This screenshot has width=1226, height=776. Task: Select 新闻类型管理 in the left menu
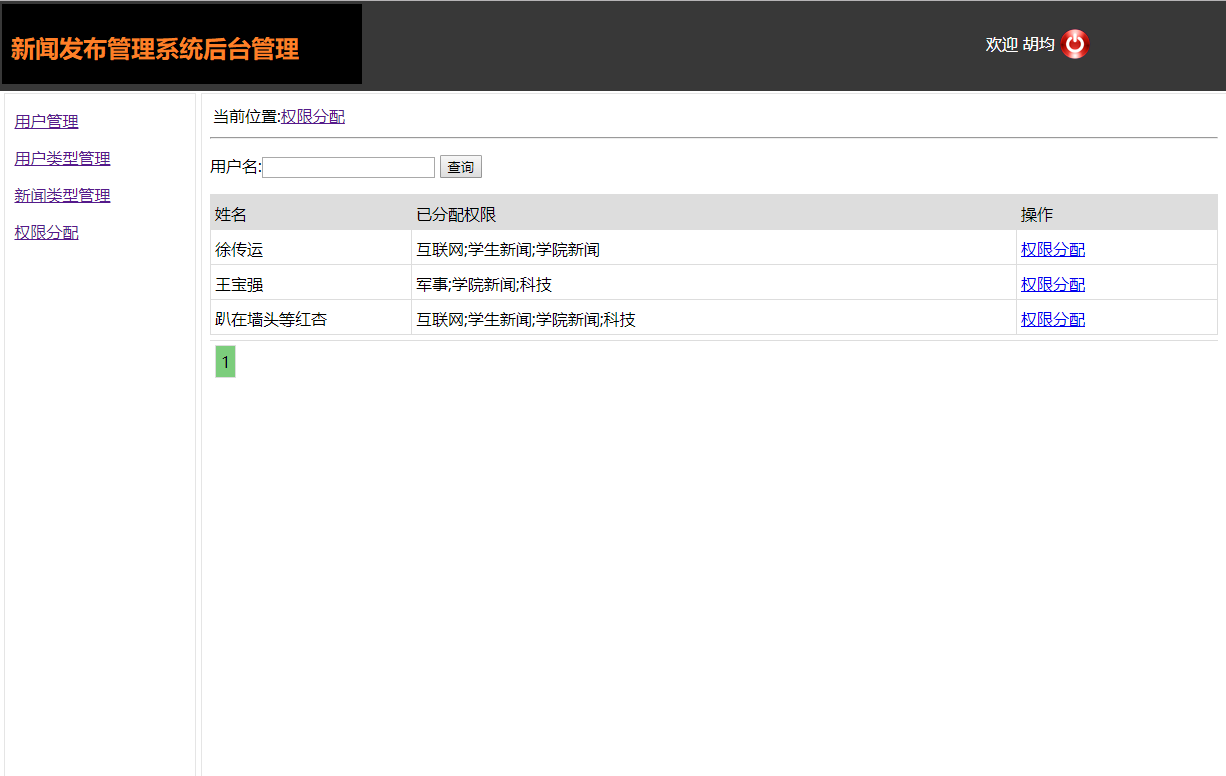(63, 195)
